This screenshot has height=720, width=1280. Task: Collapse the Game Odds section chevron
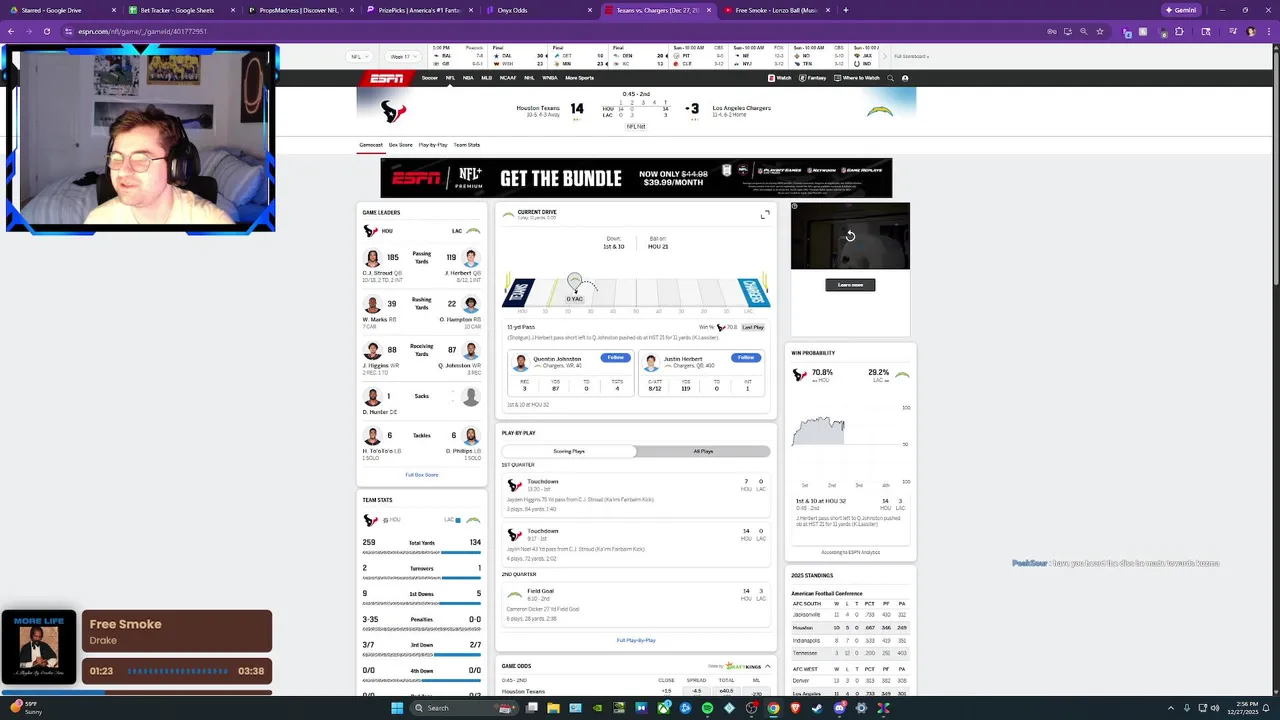pos(767,666)
